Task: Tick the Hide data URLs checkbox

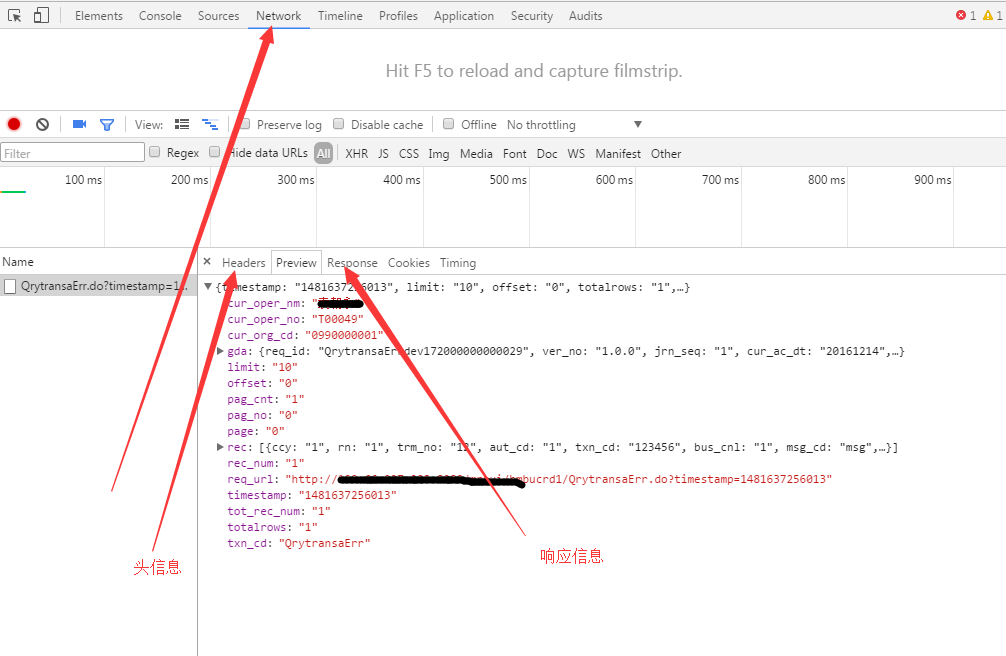Action: 215,152
